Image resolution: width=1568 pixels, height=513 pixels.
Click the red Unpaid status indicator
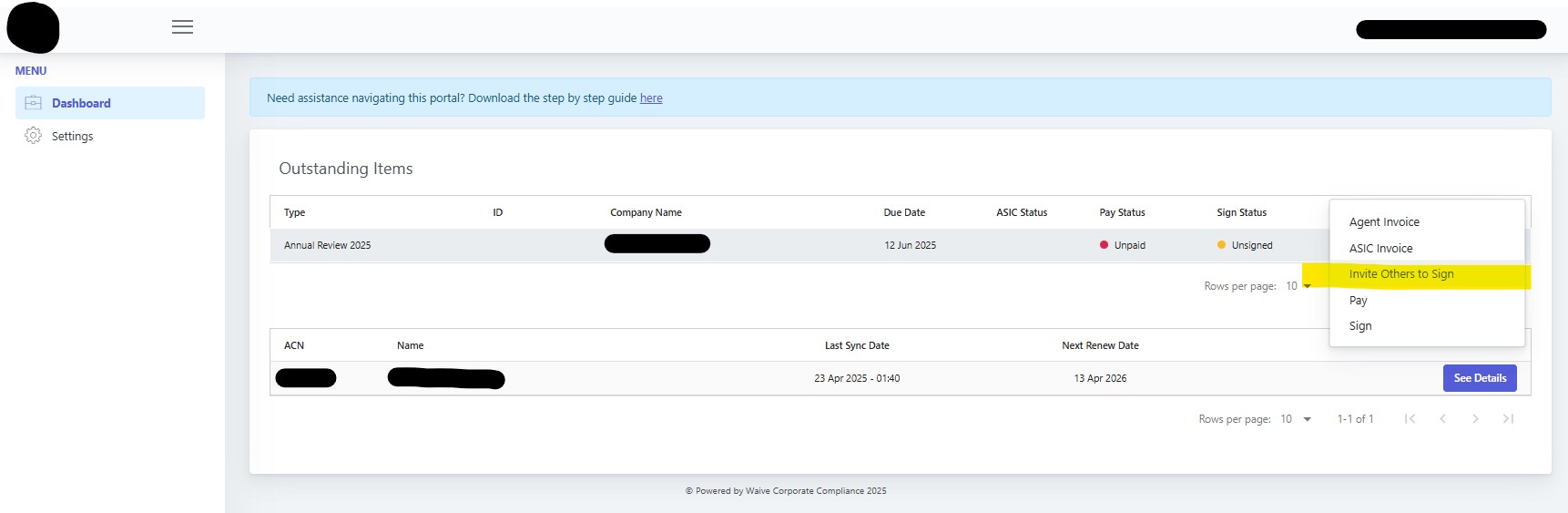pos(1104,245)
